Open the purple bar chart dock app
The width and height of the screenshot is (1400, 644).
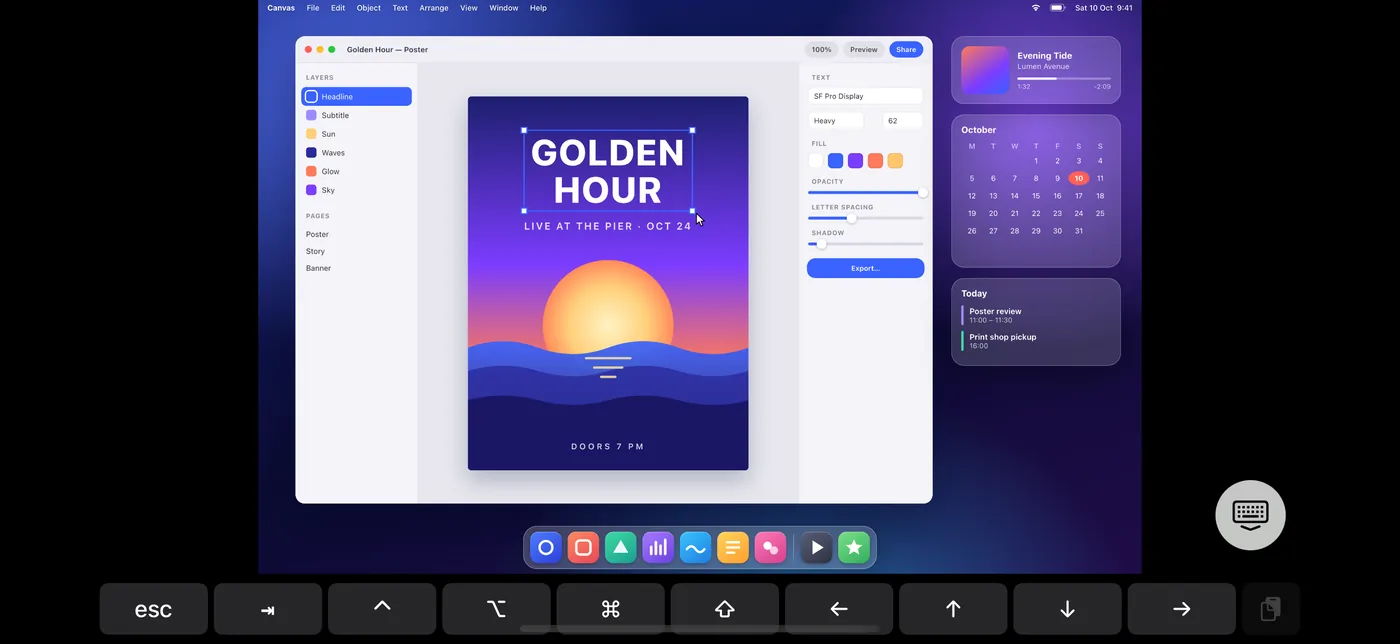(x=658, y=547)
